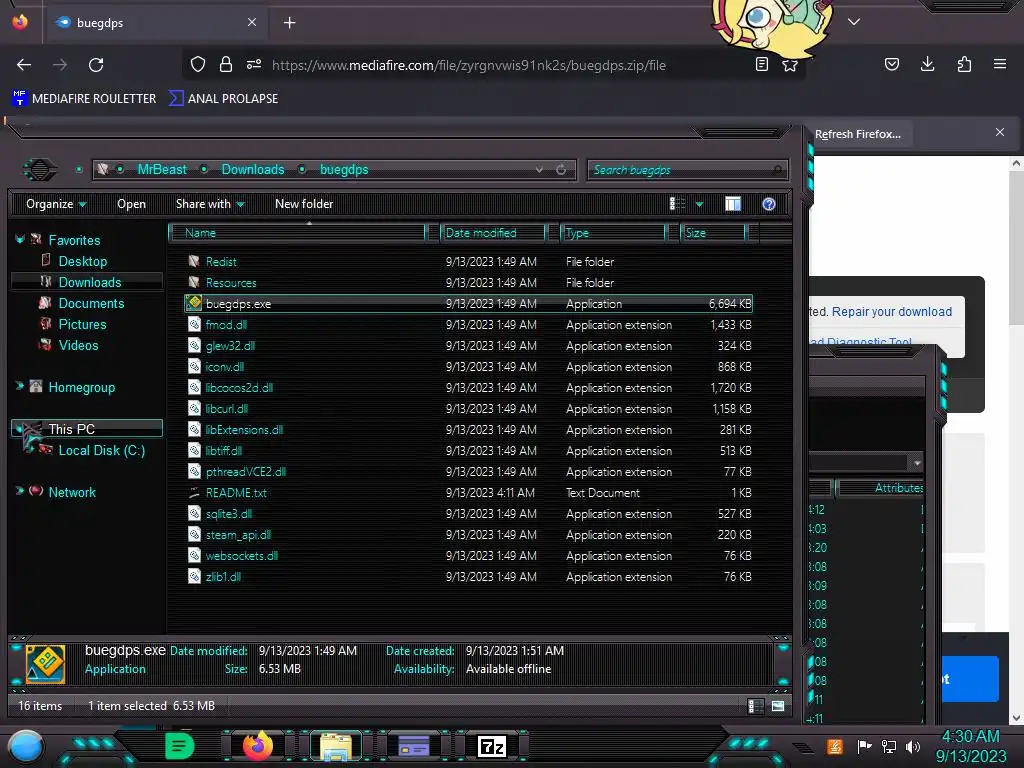Open Action Center flag tray icon
This screenshot has width=1024, height=768.
864,746
